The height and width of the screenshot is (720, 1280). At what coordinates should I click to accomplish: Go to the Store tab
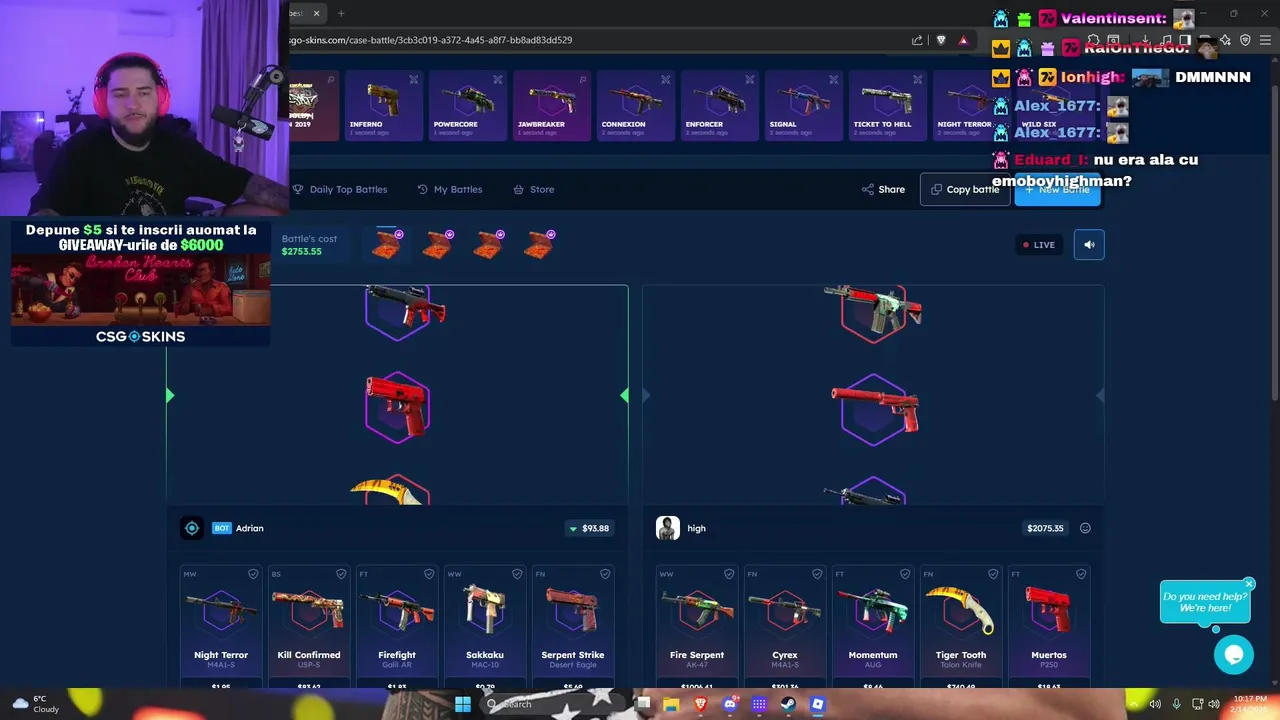click(533, 189)
